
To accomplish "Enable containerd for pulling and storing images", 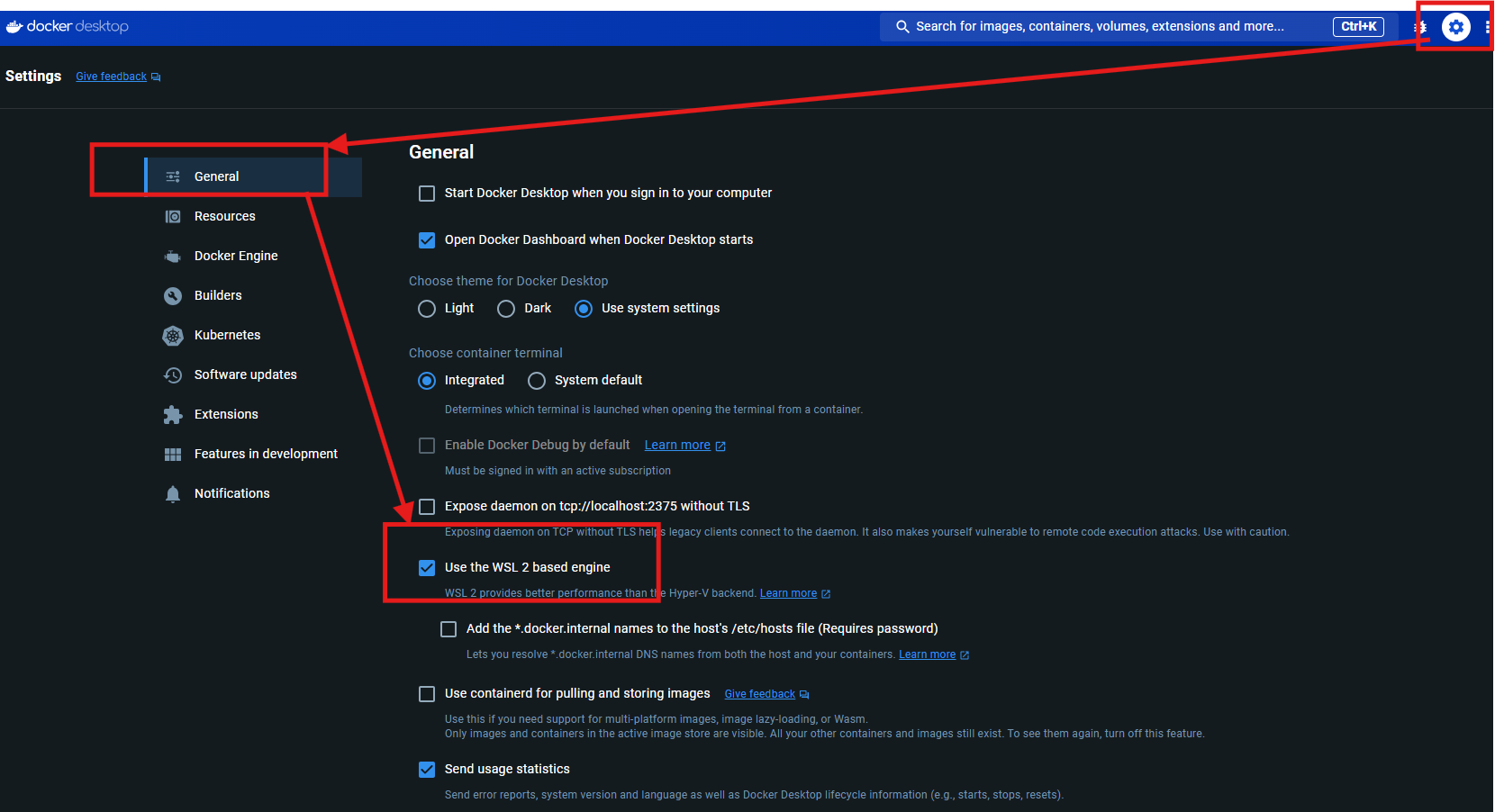I will (x=427, y=694).
